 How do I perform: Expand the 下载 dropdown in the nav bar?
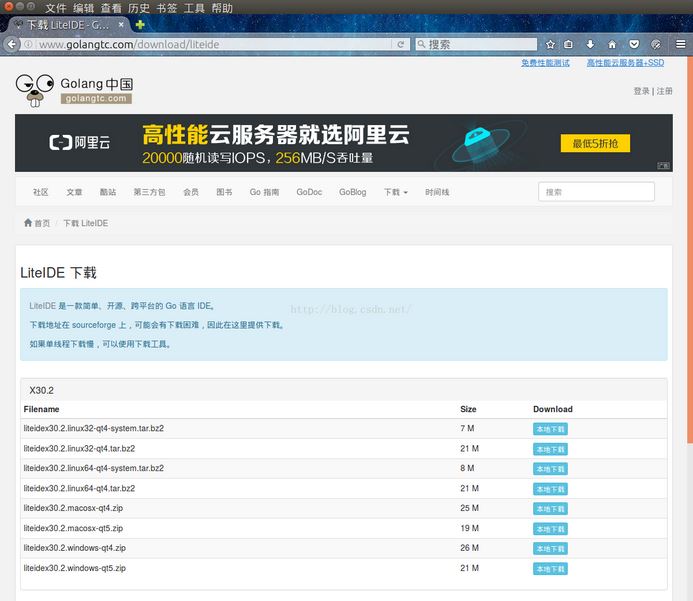[396, 192]
